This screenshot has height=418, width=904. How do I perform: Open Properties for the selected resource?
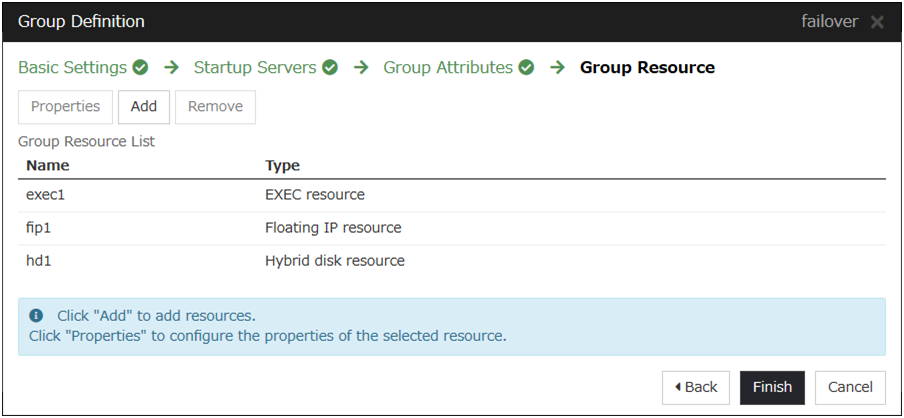(65, 107)
